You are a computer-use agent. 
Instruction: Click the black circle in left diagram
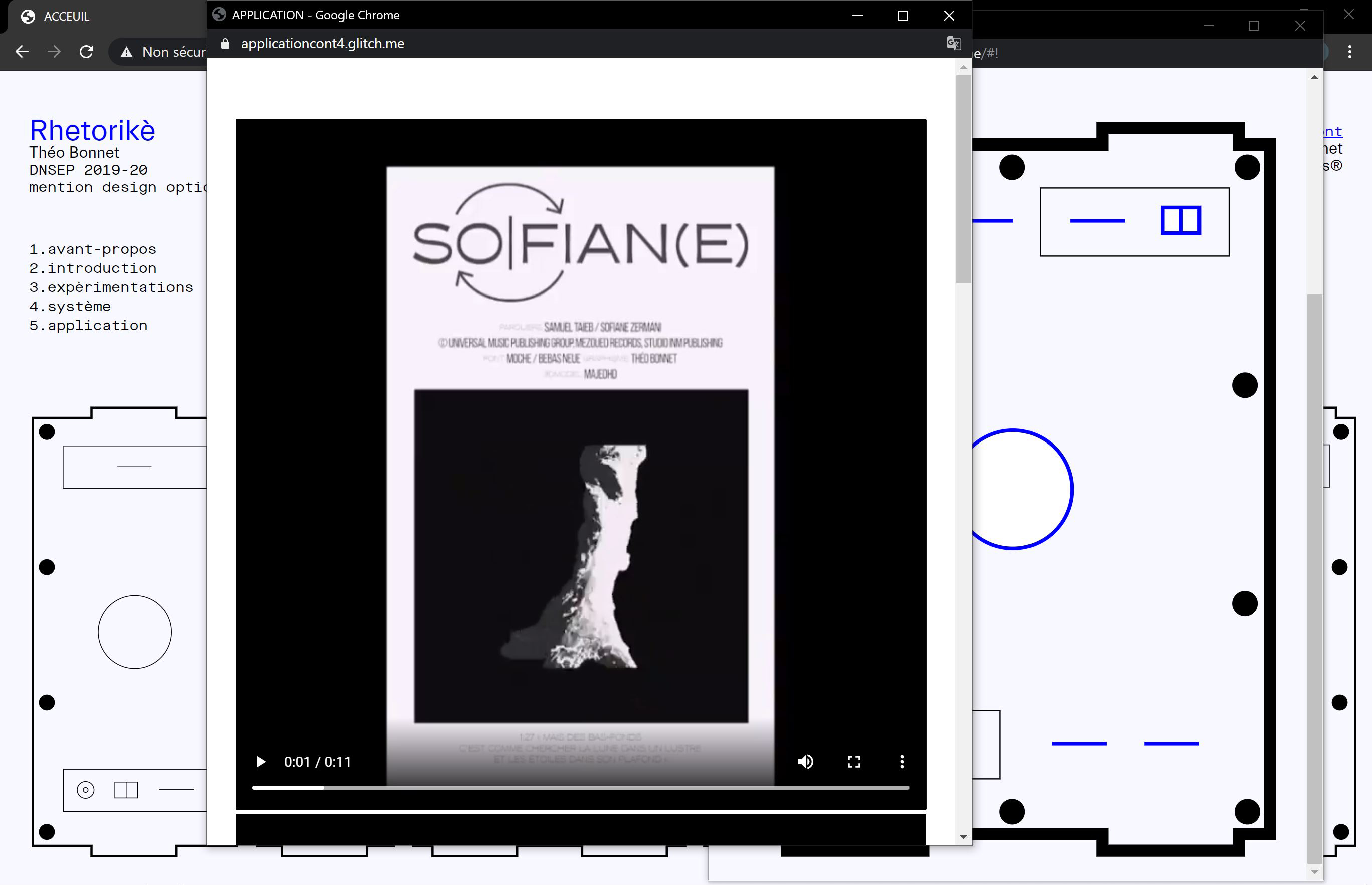[x=135, y=632]
